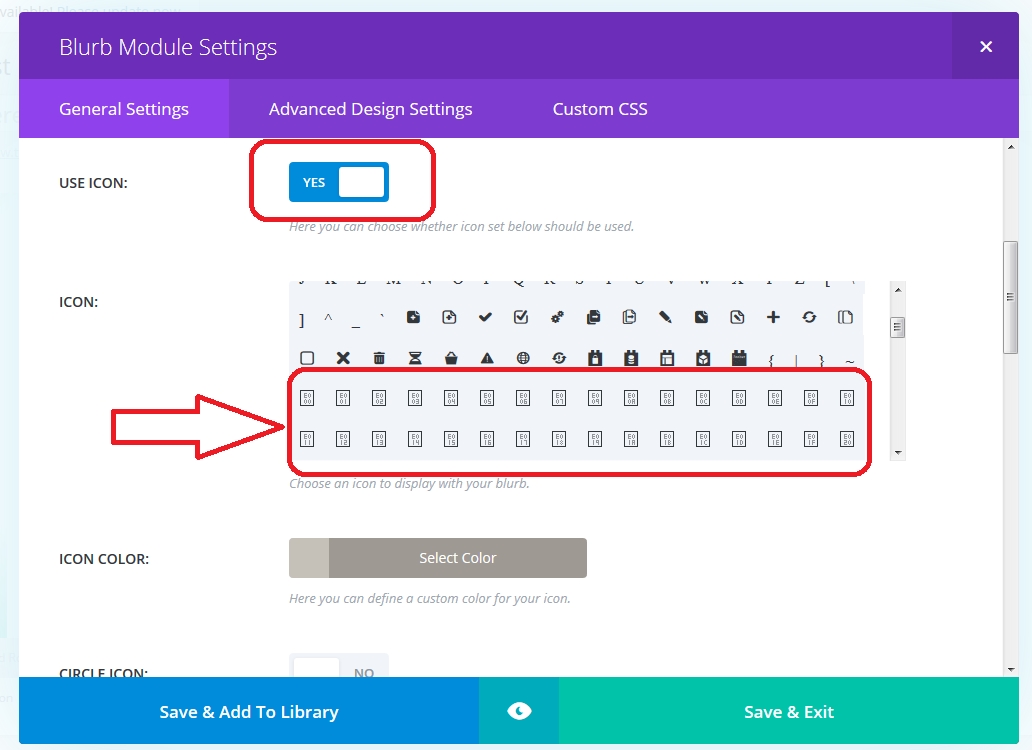Viewport: 1032px width, 750px height.
Task: Choose the trash can icon
Action: 379,358
